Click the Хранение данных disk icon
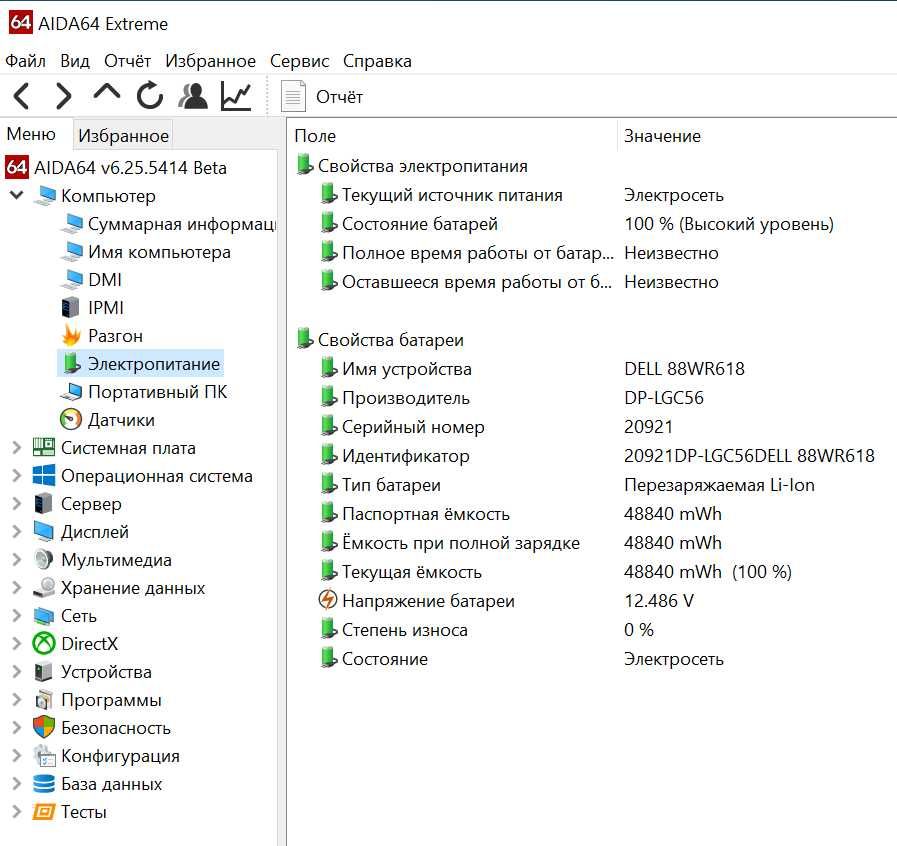The width and height of the screenshot is (897, 846). (44, 588)
